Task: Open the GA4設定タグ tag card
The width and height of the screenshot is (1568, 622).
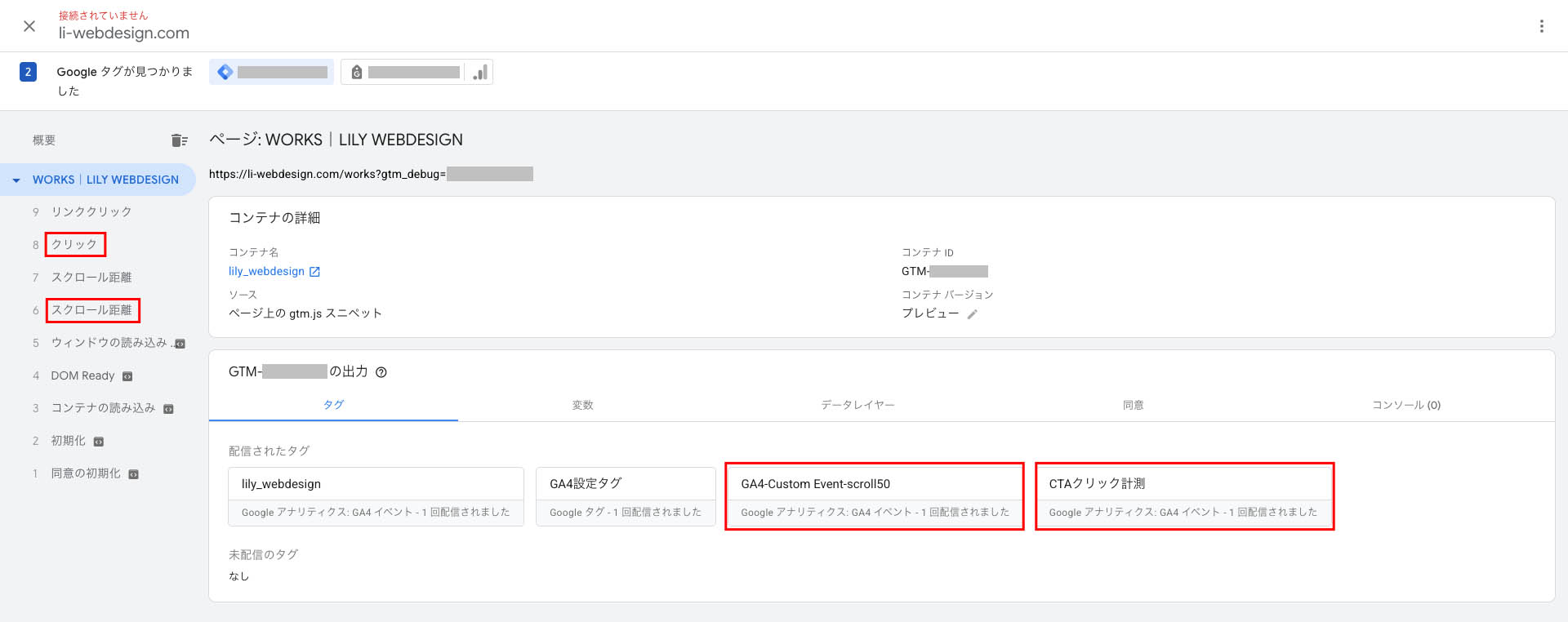Action: [x=626, y=496]
